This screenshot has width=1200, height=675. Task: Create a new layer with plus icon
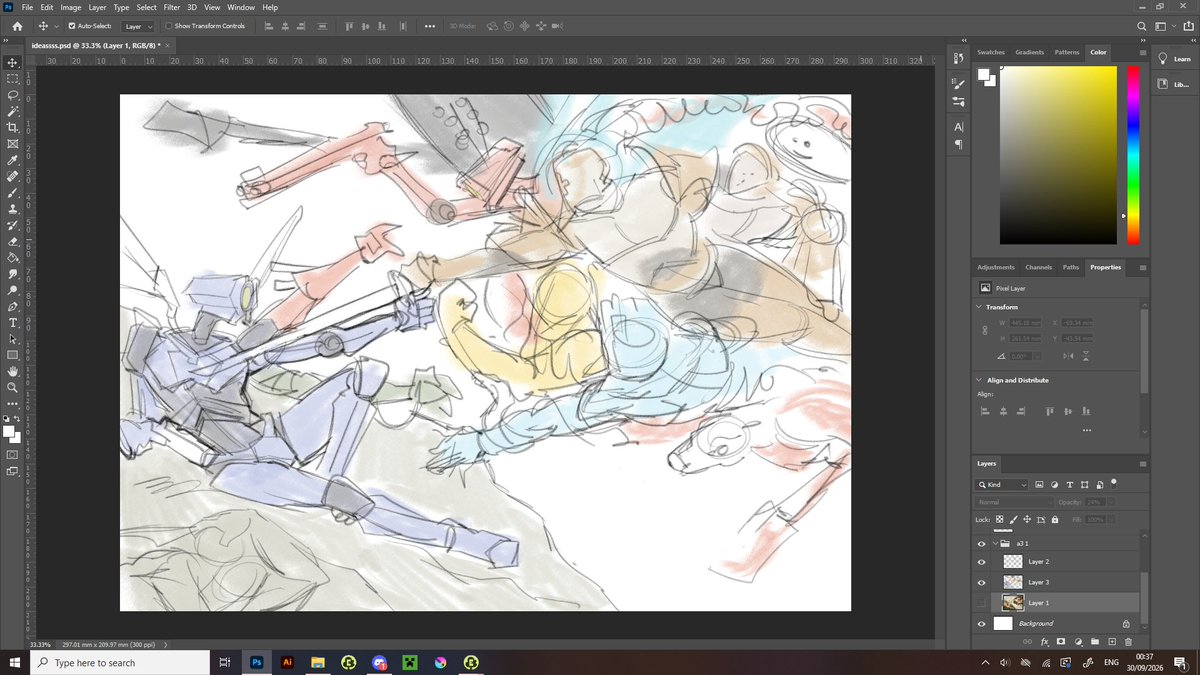pos(1111,641)
